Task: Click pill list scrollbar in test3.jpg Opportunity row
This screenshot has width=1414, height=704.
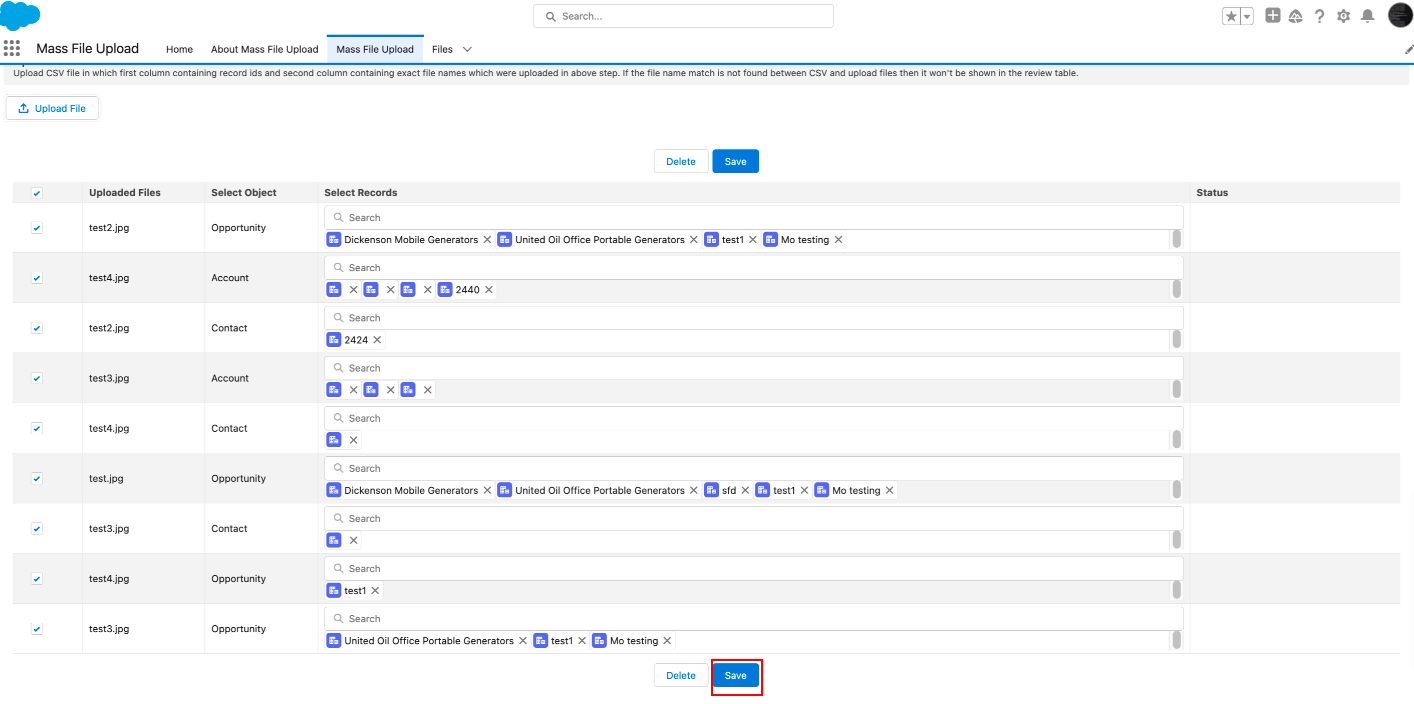Action: click(1177, 640)
